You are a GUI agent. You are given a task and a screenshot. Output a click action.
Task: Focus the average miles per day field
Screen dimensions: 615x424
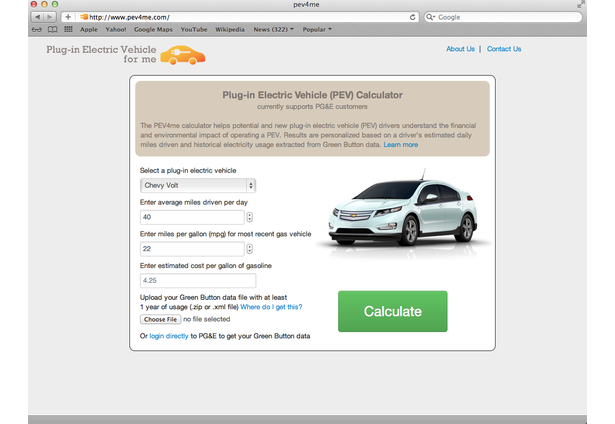[192, 217]
